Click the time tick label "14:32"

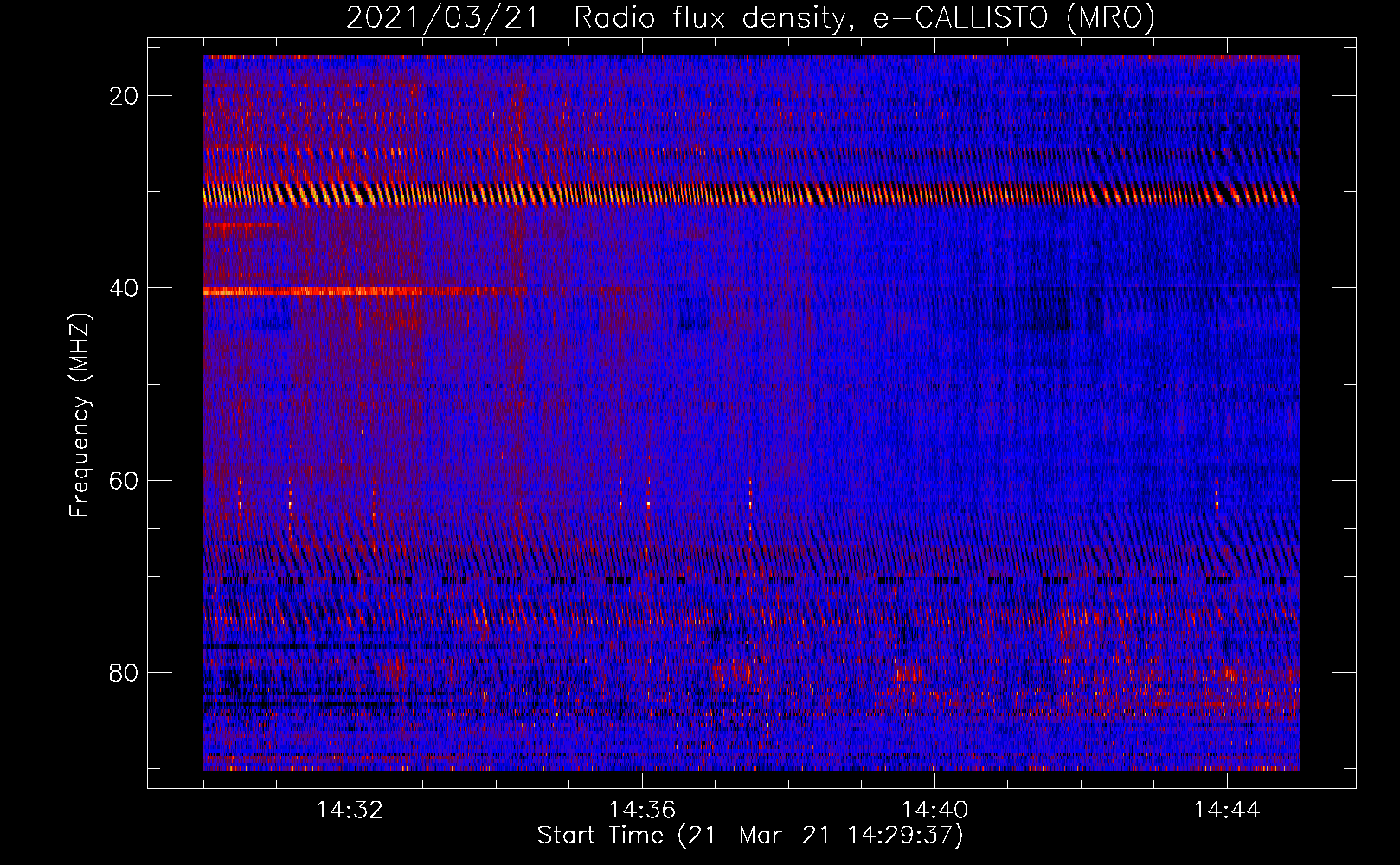[x=350, y=811]
